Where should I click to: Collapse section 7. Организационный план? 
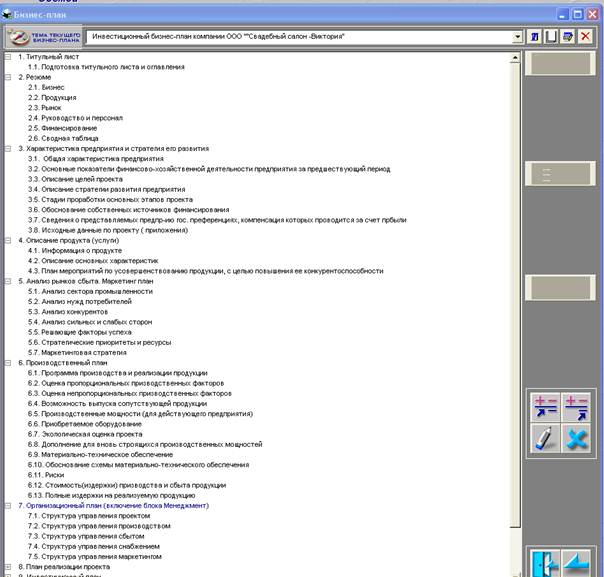(8, 506)
